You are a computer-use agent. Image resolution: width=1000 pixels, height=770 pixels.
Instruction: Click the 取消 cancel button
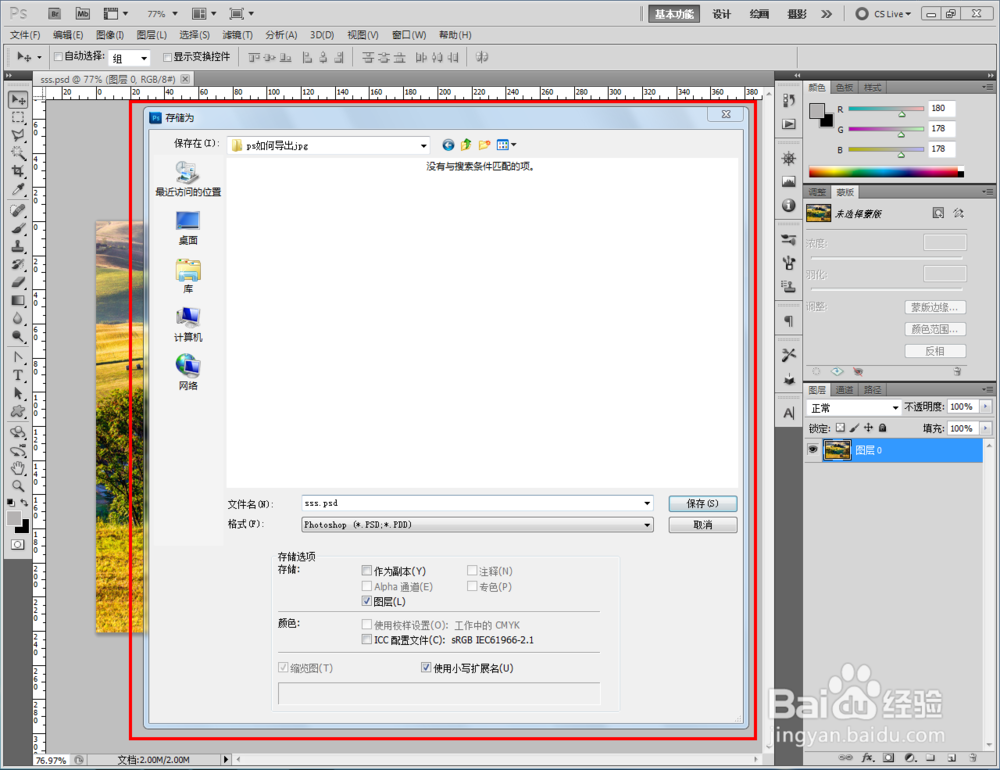pyautogui.click(x=702, y=524)
